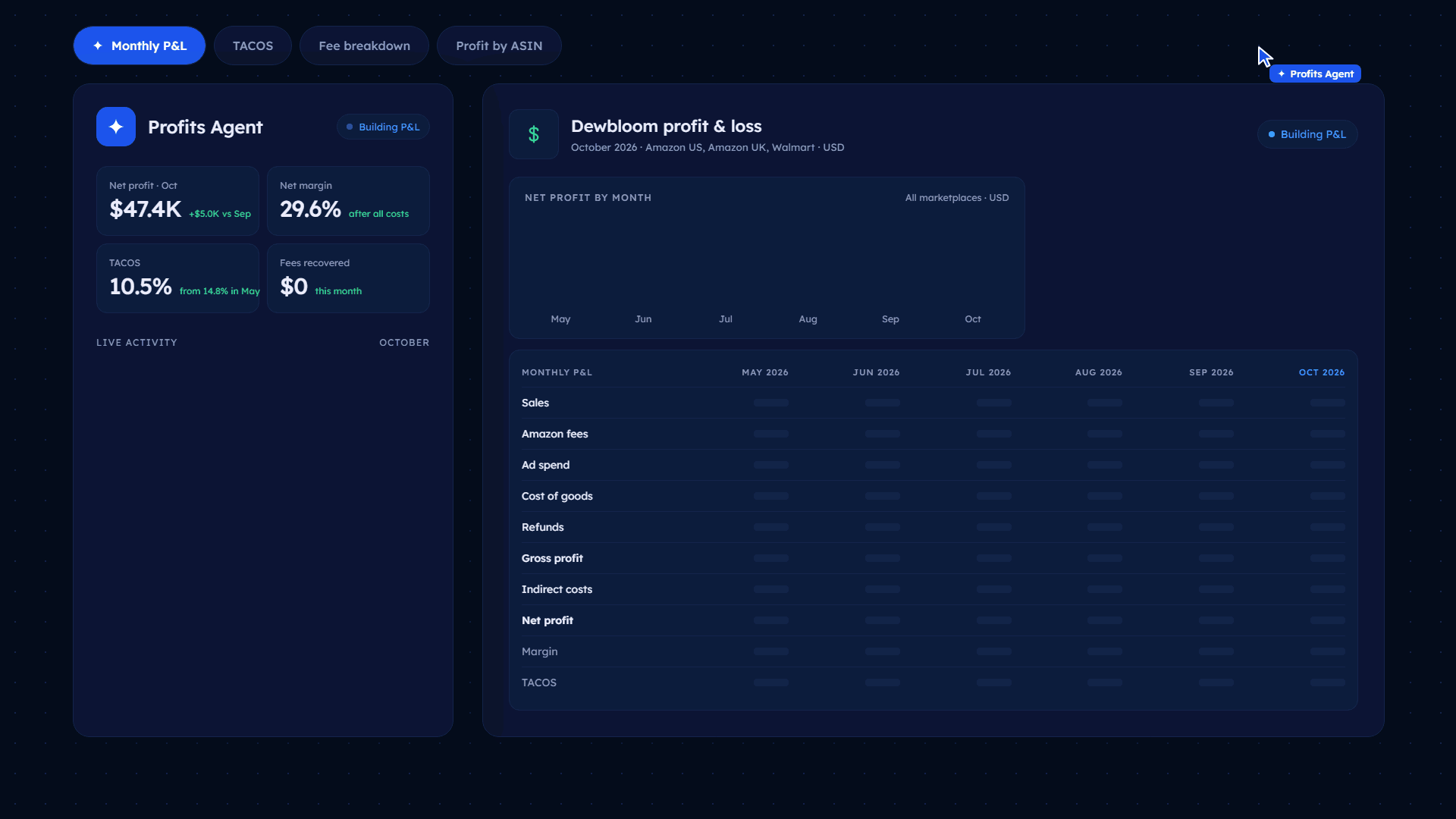1456x819 pixels.
Task: Click the JUN 2026 column header
Action: pos(876,372)
